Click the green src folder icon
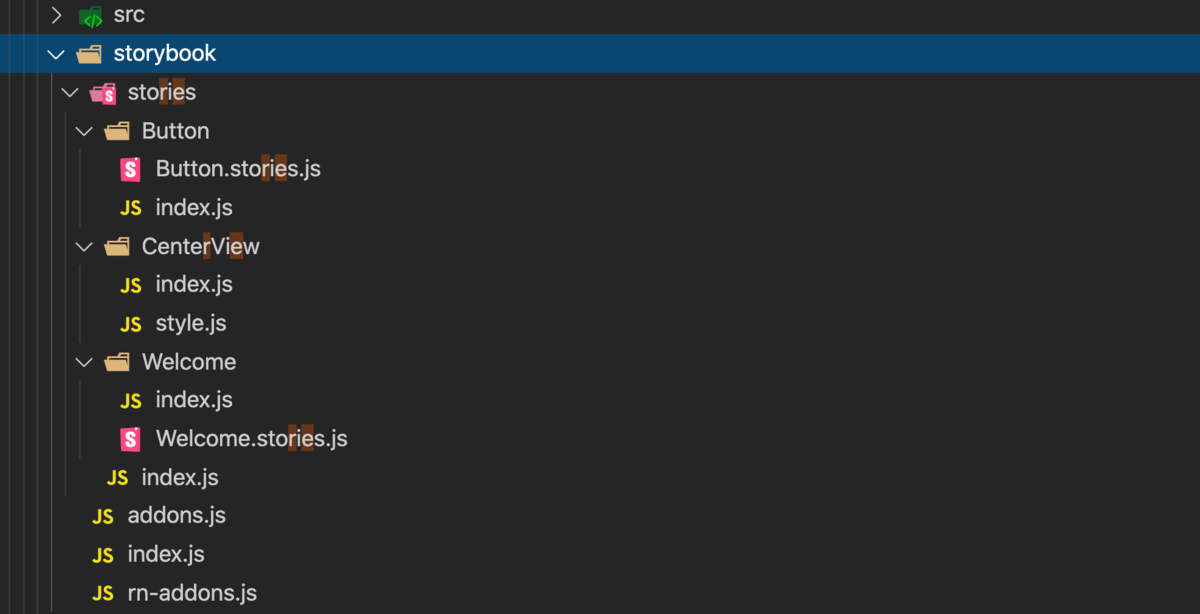 90,16
